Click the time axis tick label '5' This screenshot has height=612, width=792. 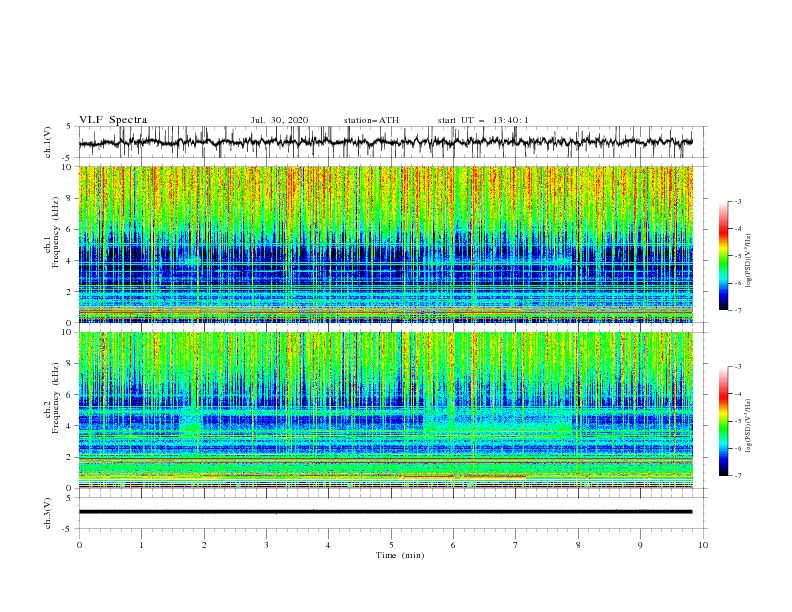[391, 545]
